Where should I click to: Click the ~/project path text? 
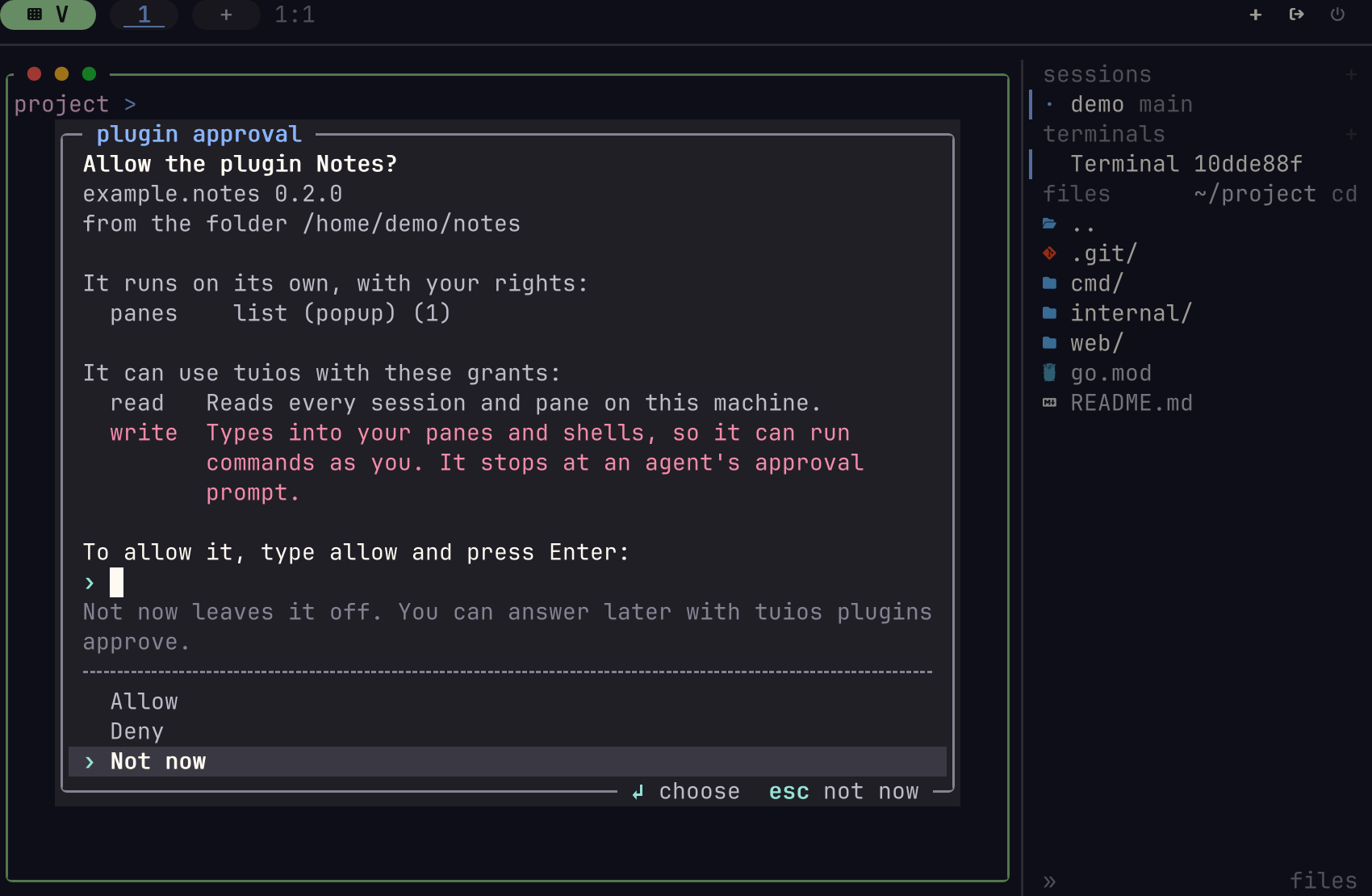click(1255, 194)
